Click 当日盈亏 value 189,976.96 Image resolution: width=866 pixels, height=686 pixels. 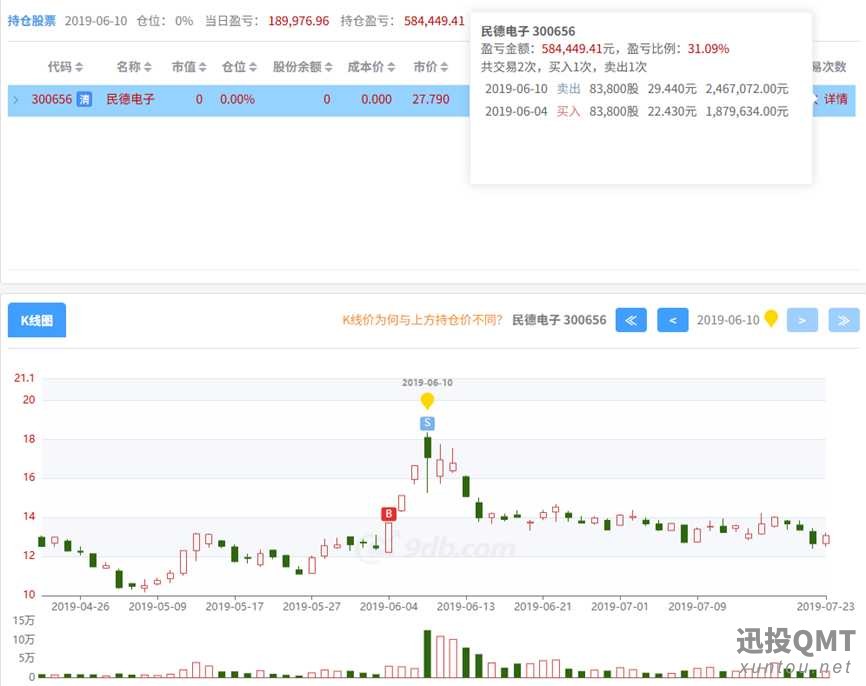(x=299, y=21)
